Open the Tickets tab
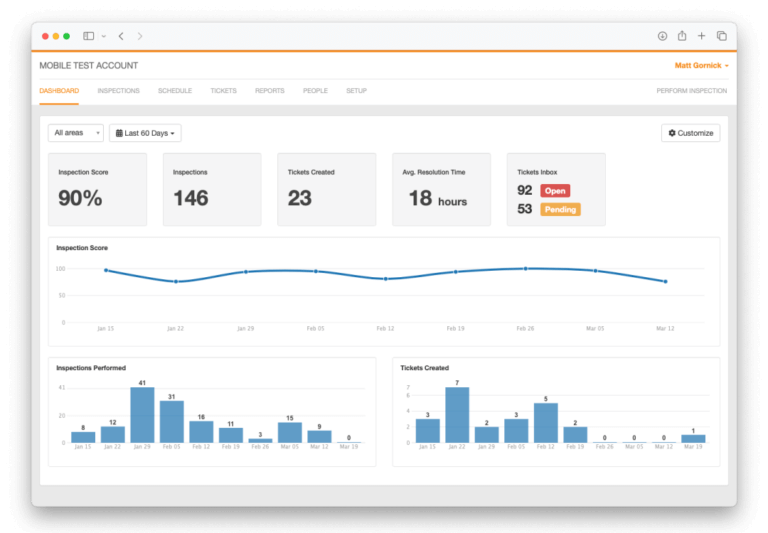768x533 pixels. click(223, 91)
